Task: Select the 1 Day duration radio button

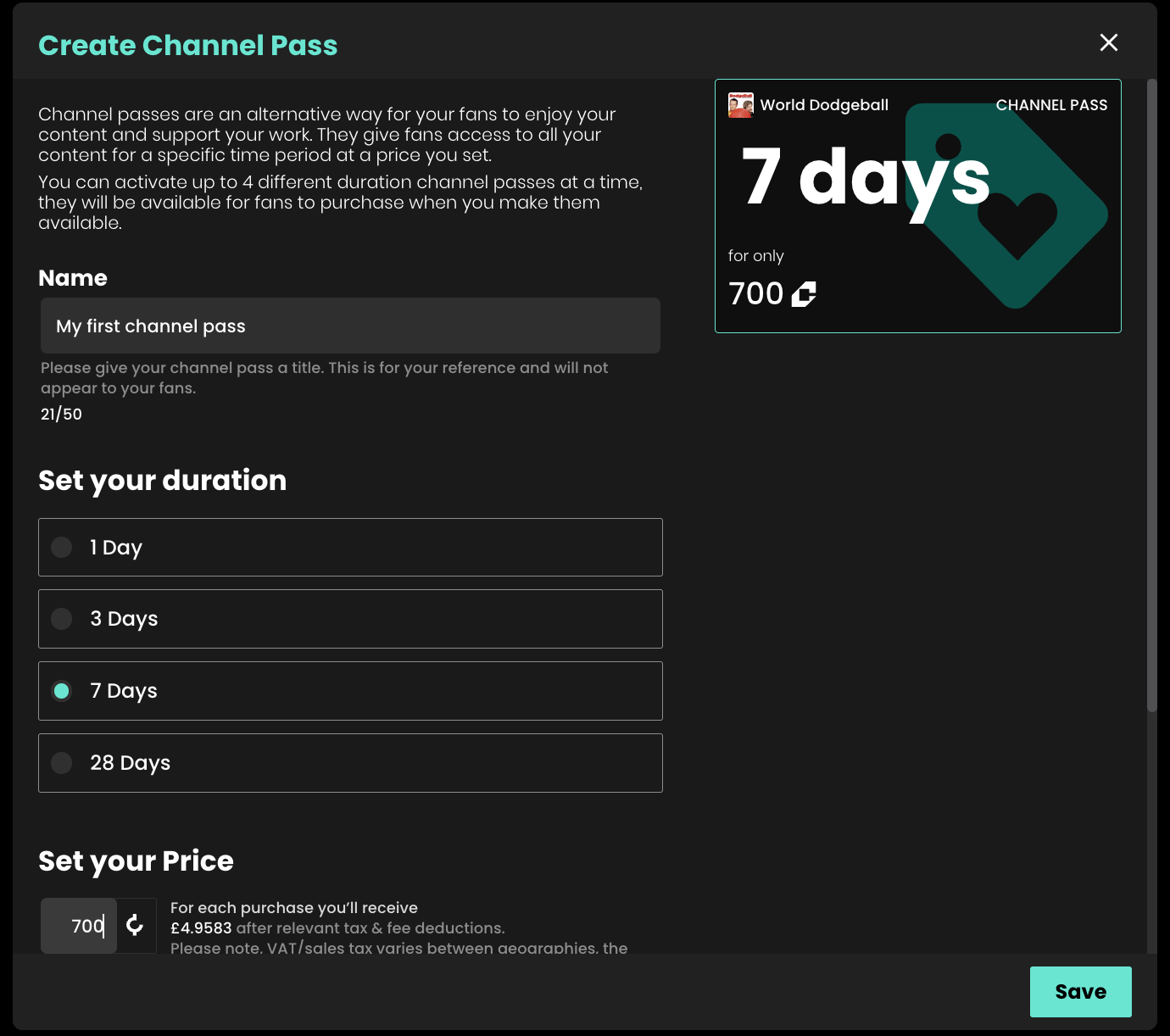Action: pos(62,548)
